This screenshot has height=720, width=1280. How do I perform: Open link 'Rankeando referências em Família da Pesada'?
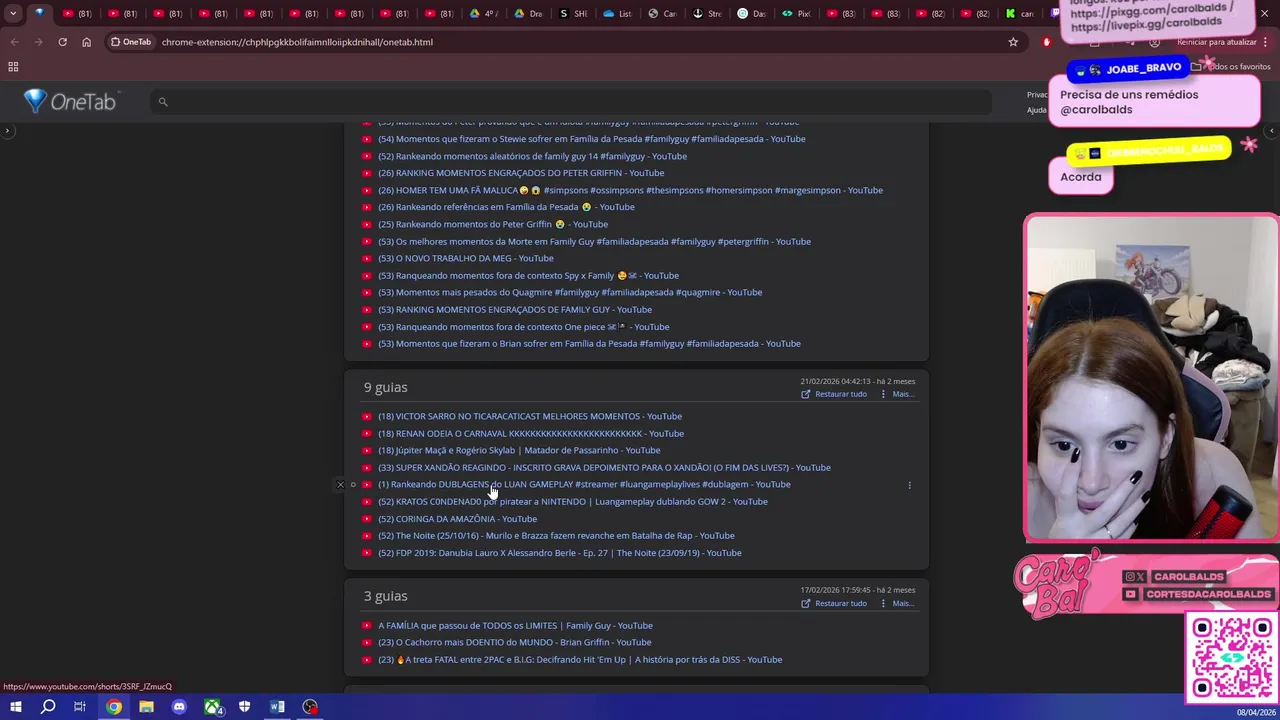click(x=506, y=207)
